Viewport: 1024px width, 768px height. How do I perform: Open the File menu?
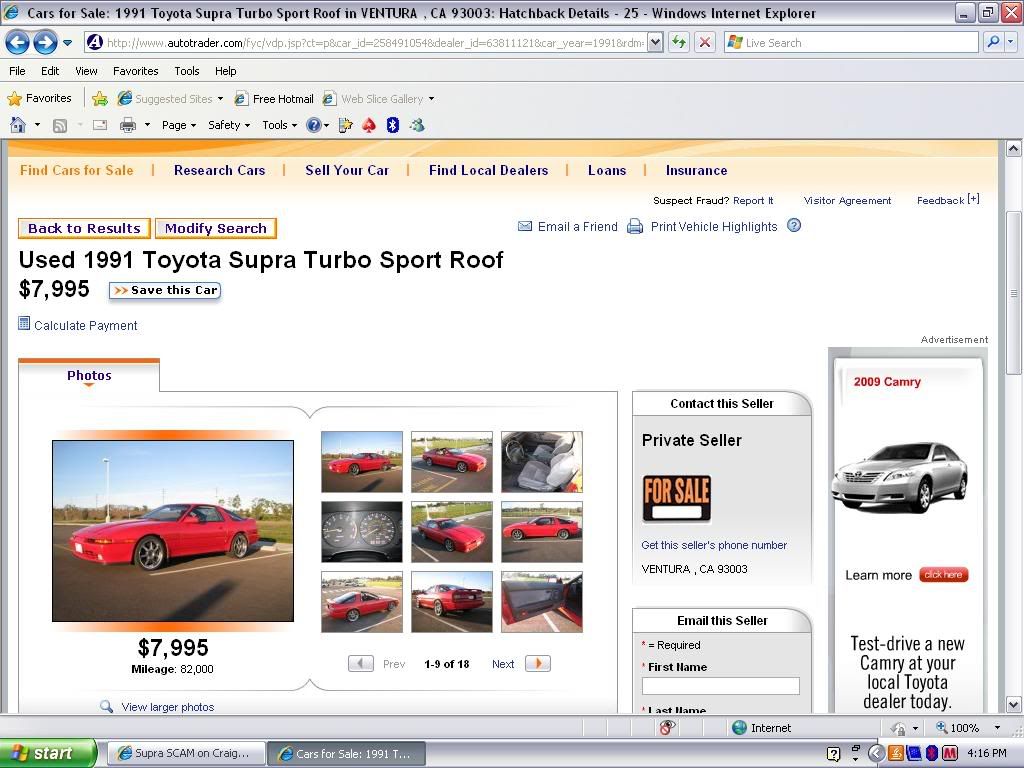click(x=18, y=71)
